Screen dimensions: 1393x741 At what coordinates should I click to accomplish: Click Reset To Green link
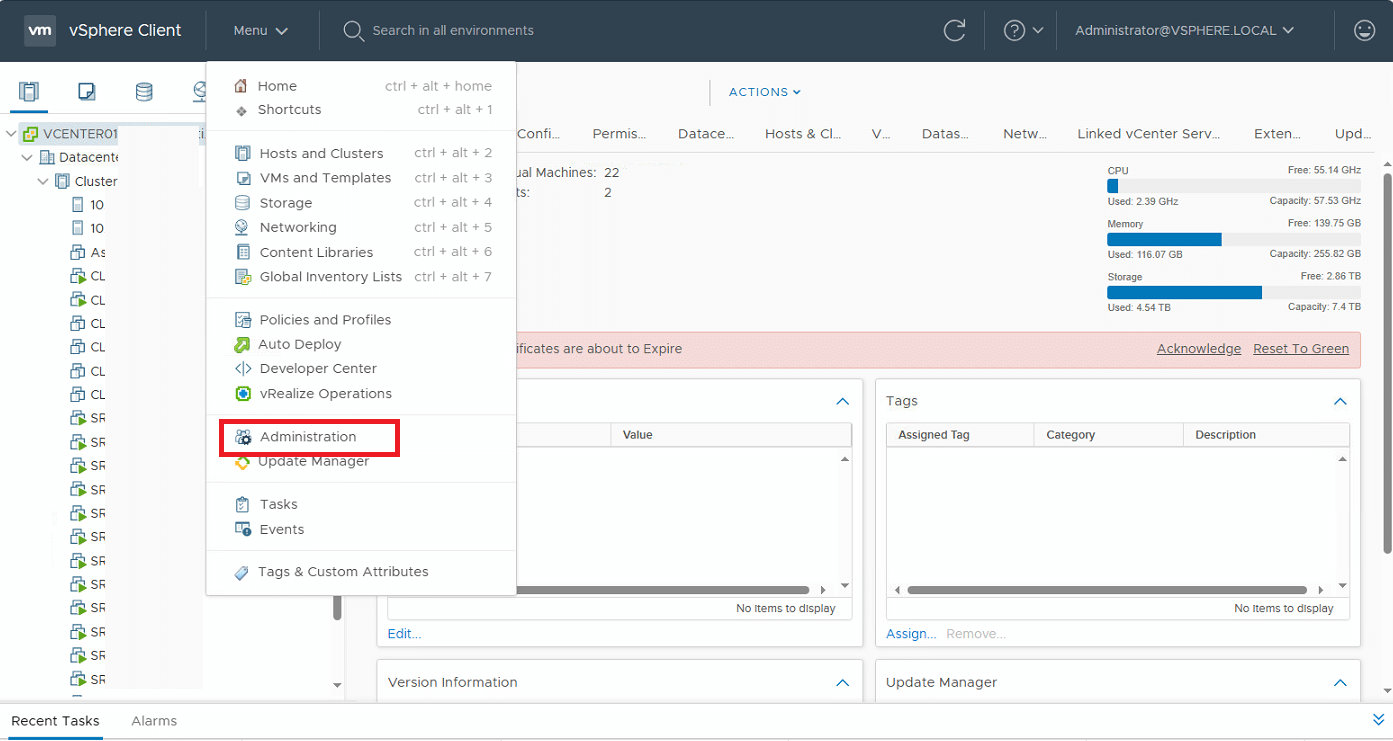pos(1301,349)
